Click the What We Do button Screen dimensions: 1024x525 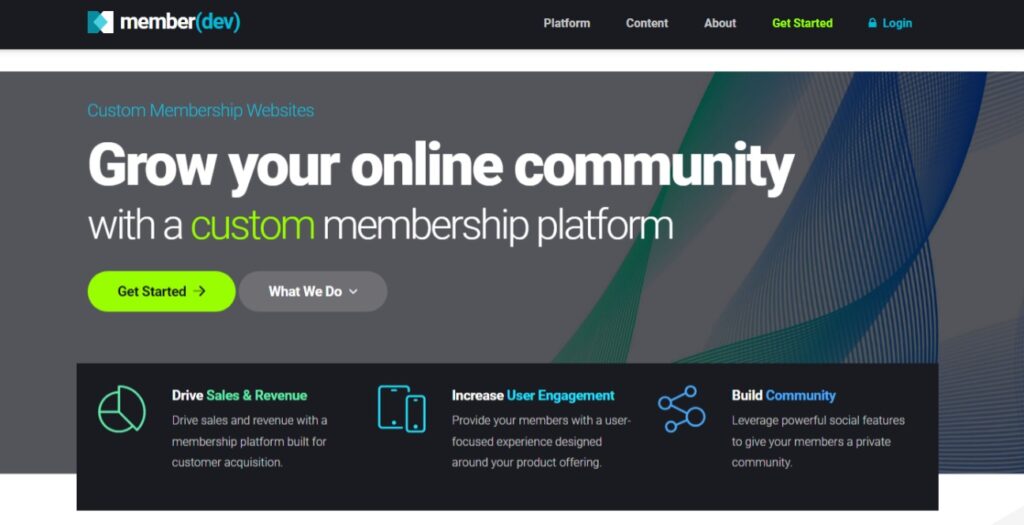tap(313, 291)
